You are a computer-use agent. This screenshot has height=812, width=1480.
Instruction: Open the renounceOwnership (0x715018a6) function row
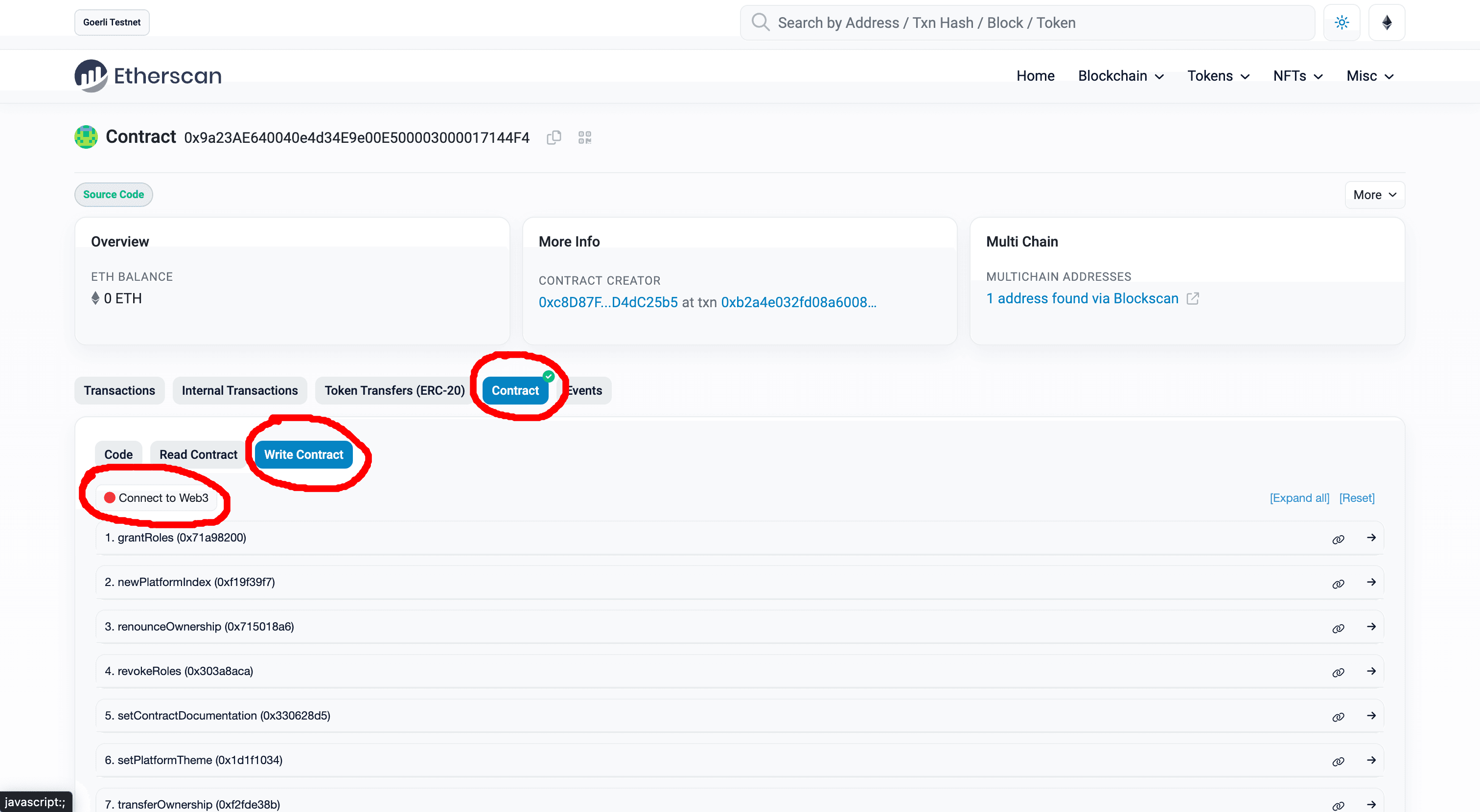(x=740, y=627)
